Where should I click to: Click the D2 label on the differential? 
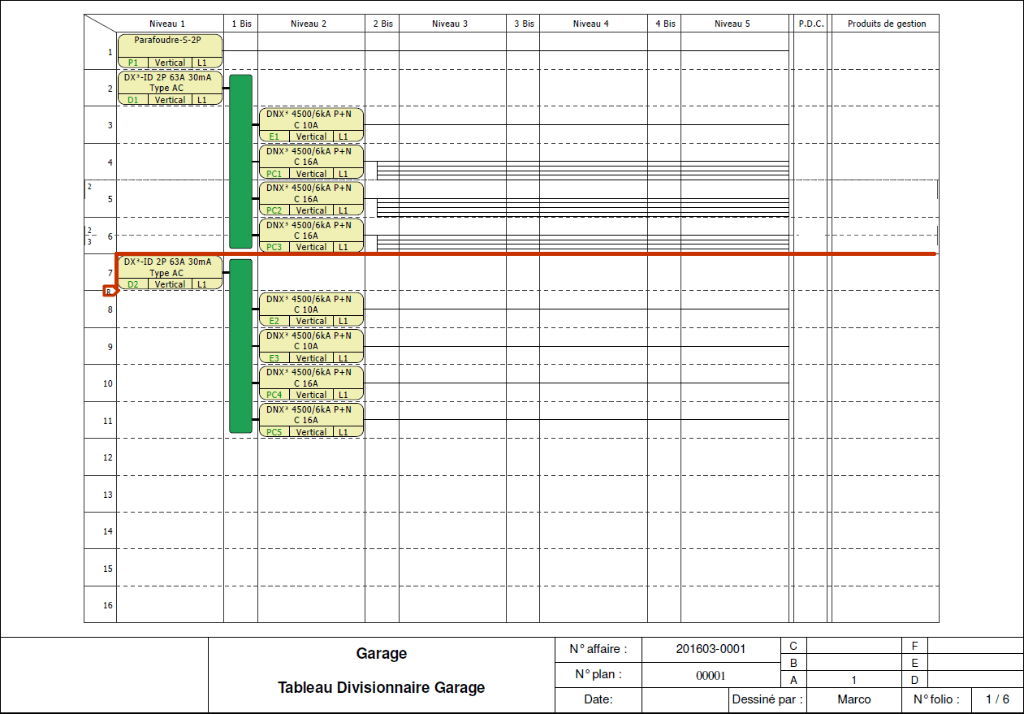[x=133, y=284]
